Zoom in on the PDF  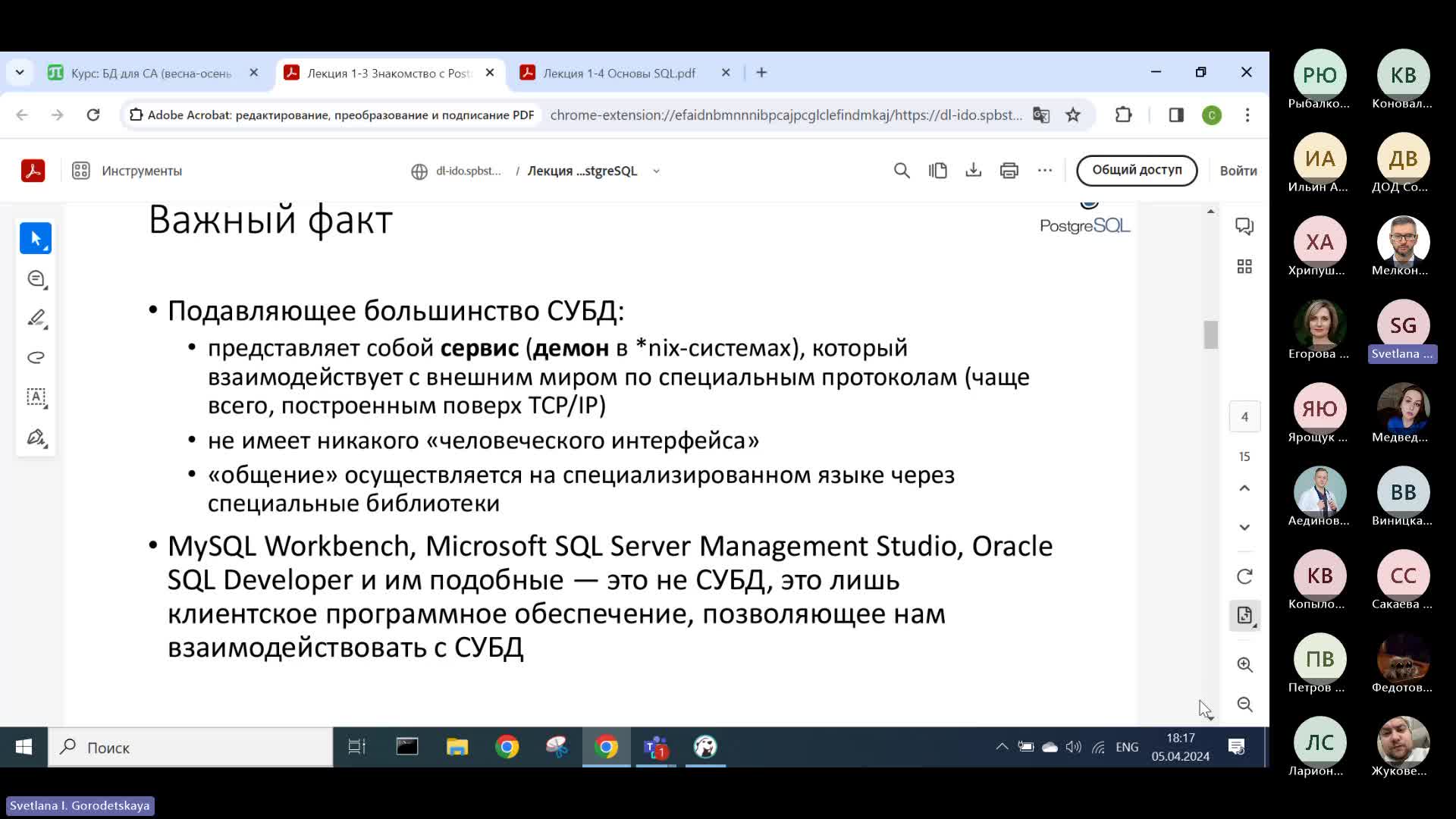(x=1244, y=665)
